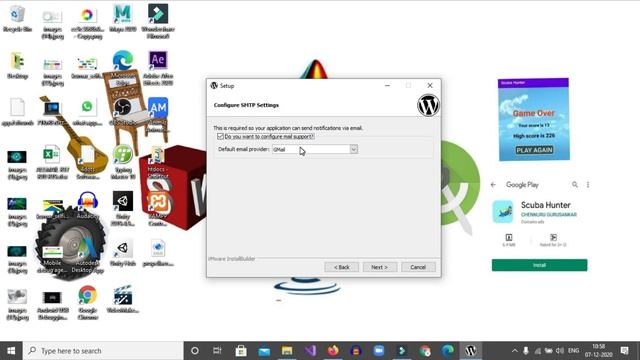Select the Excel spreadsheet desktop file
Image resolution: width=640 pixels, height=360 pixels.
pos(52,162)
